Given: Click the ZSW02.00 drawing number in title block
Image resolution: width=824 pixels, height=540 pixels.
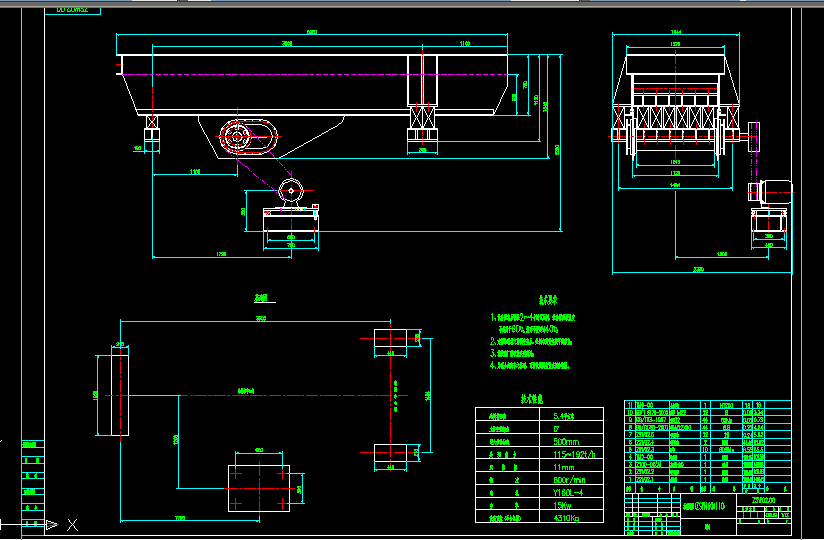Looking at the screenshot, I should [762, 501].
